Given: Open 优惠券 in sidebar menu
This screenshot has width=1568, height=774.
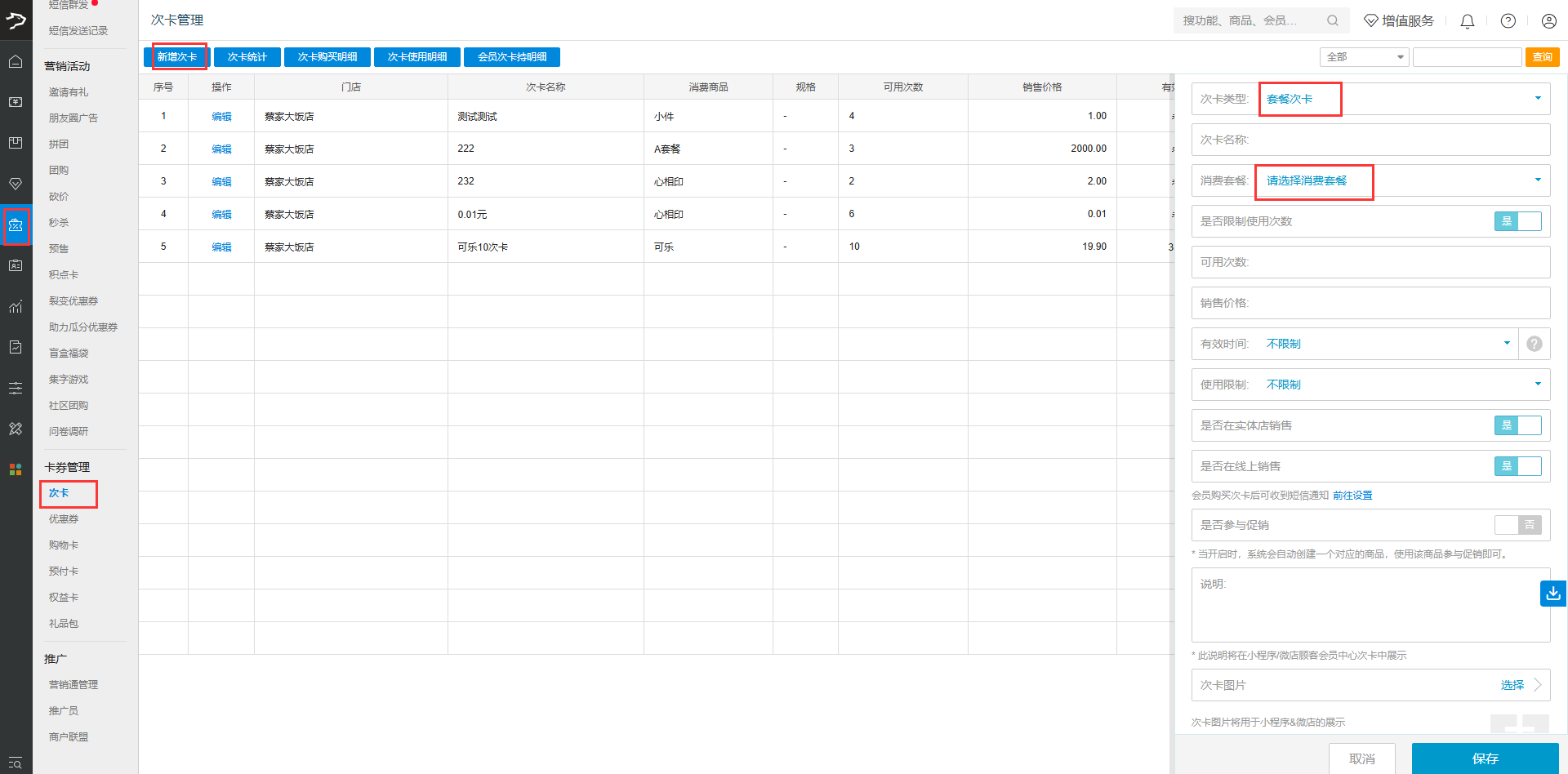Looking at the screenshot, I should point(64,519).
